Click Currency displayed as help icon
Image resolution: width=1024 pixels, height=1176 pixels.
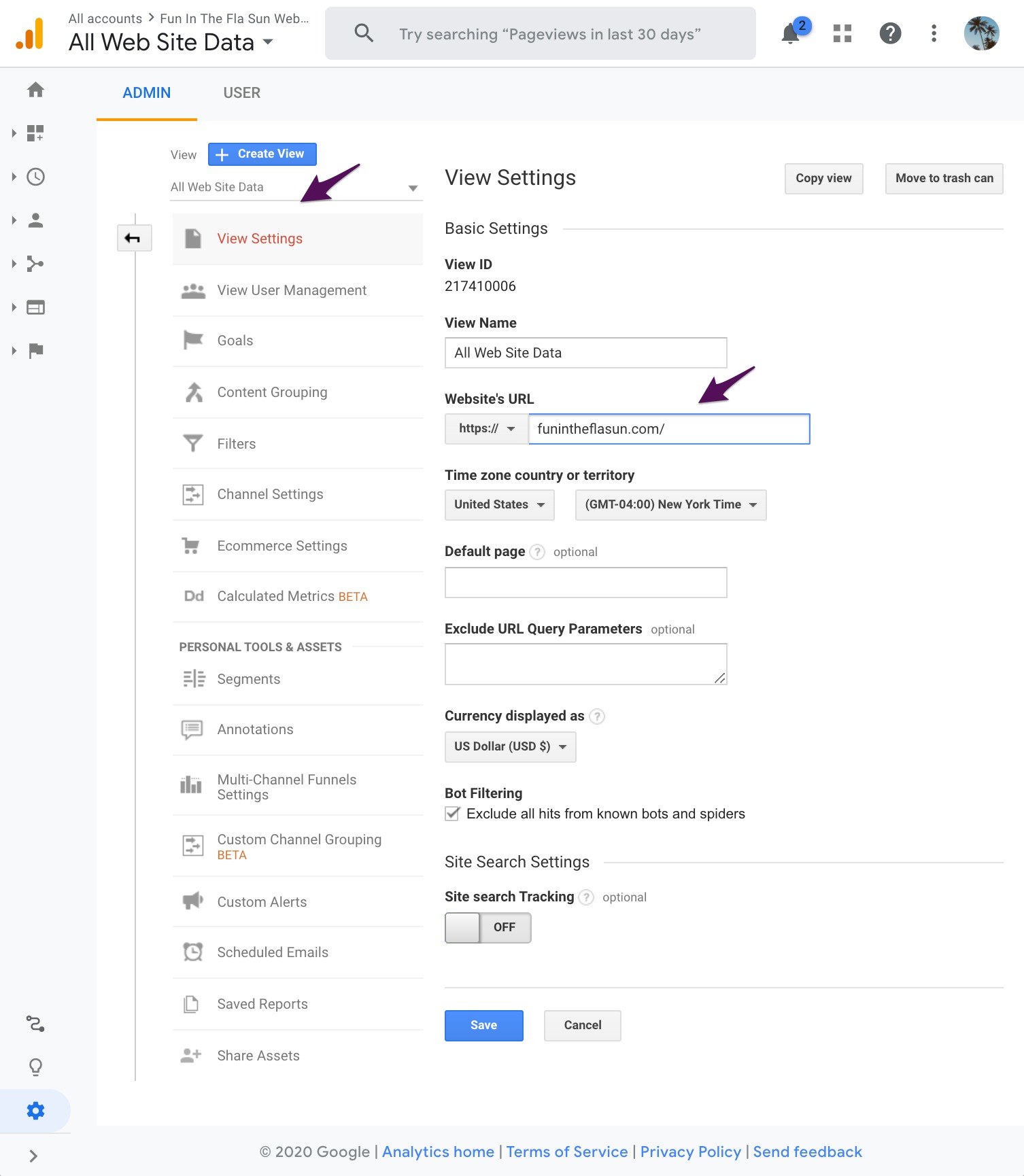tap(597, 716)
